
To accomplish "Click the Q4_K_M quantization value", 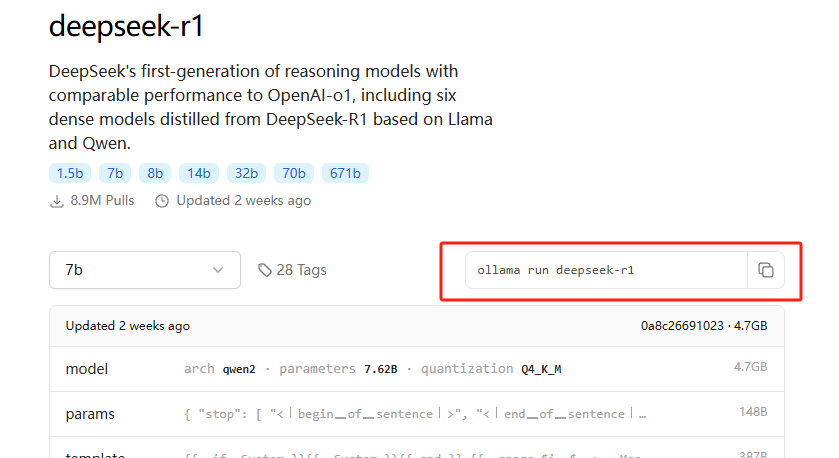I will pyautogui.click(x=541, y=369).
